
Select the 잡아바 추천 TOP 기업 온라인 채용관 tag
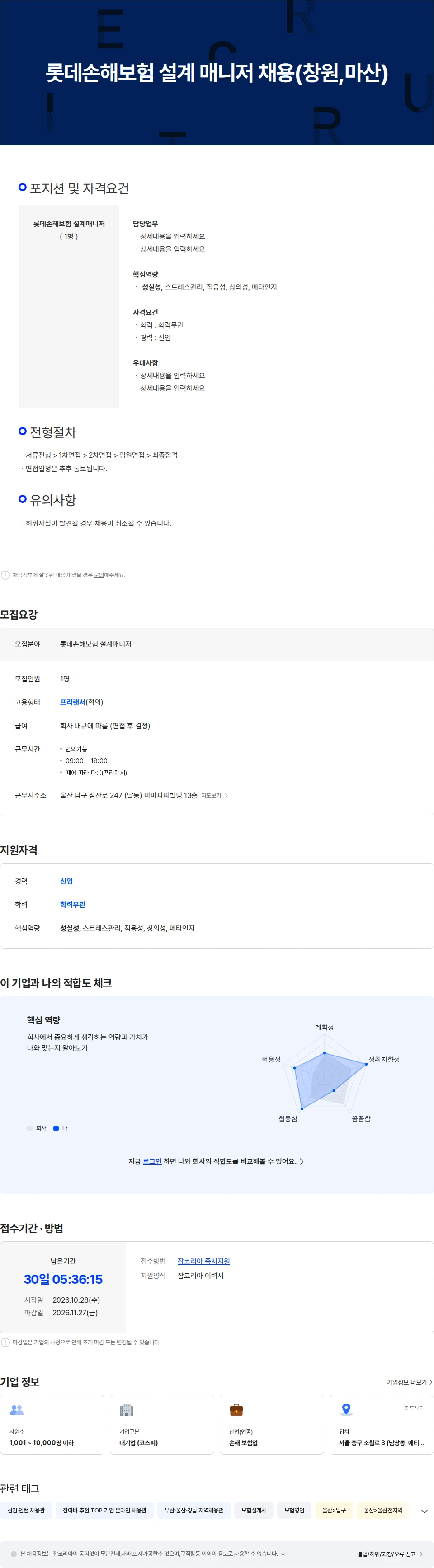[105, 1510]
